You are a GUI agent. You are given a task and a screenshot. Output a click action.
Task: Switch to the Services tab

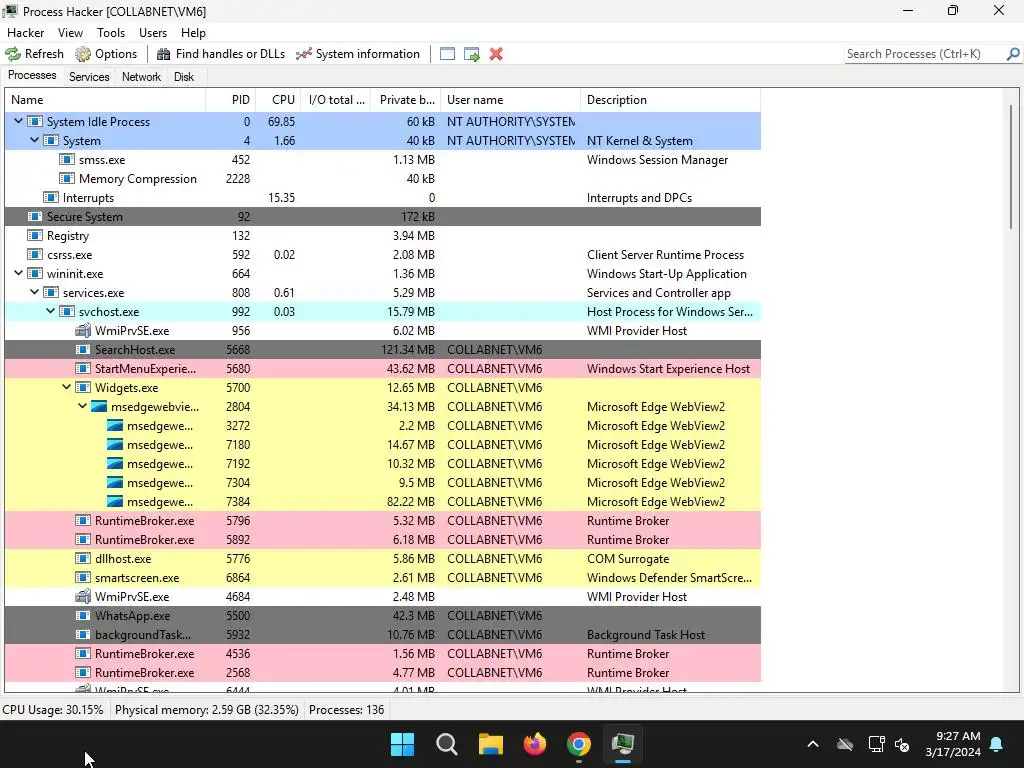tap(89, 76)
